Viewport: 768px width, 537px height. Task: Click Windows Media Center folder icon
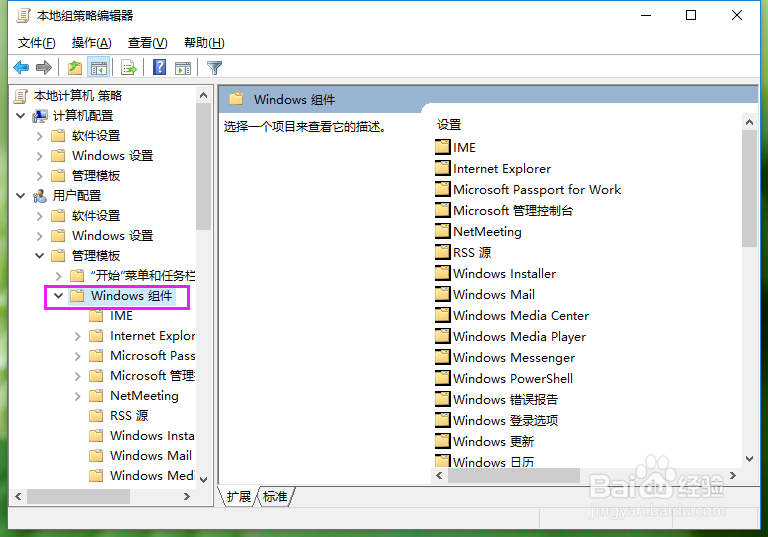pos(442,315)
